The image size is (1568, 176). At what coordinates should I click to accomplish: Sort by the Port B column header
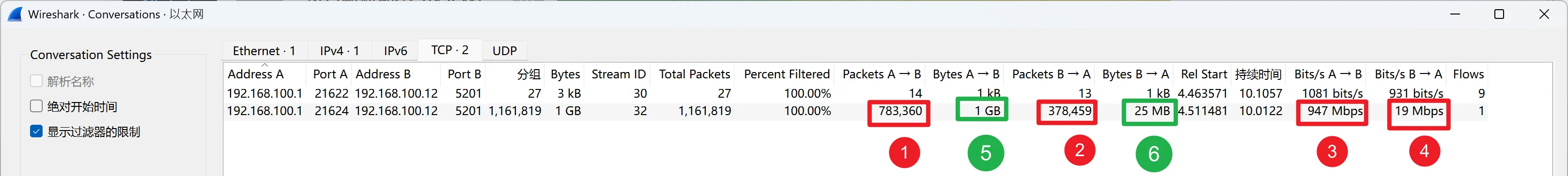(464, 74)
